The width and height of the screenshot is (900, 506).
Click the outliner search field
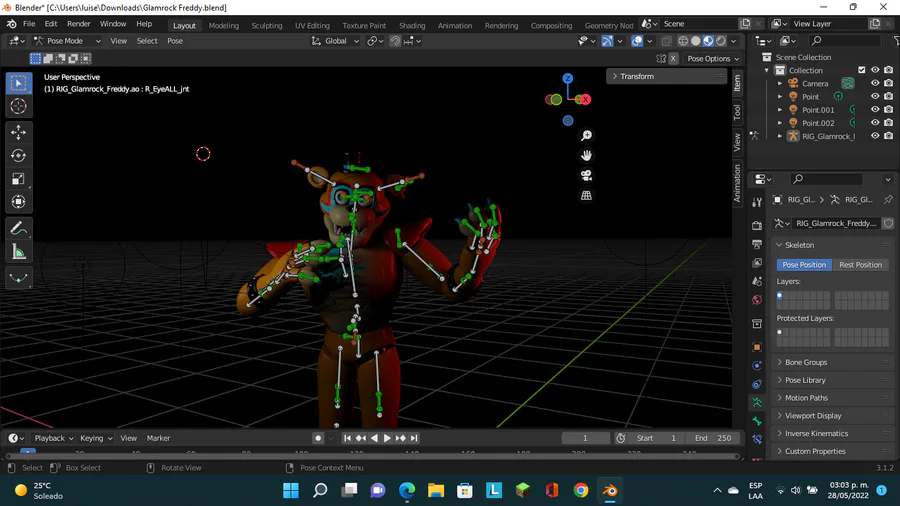845,41
